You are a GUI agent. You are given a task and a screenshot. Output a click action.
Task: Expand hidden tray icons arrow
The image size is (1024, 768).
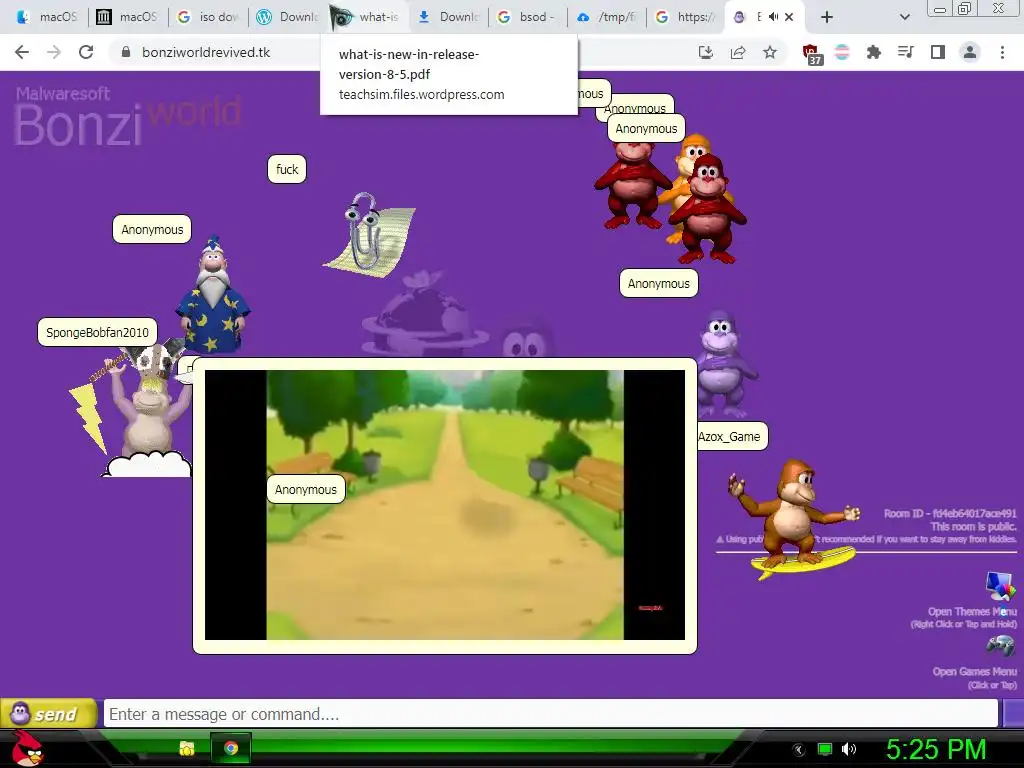coord(799,750)
